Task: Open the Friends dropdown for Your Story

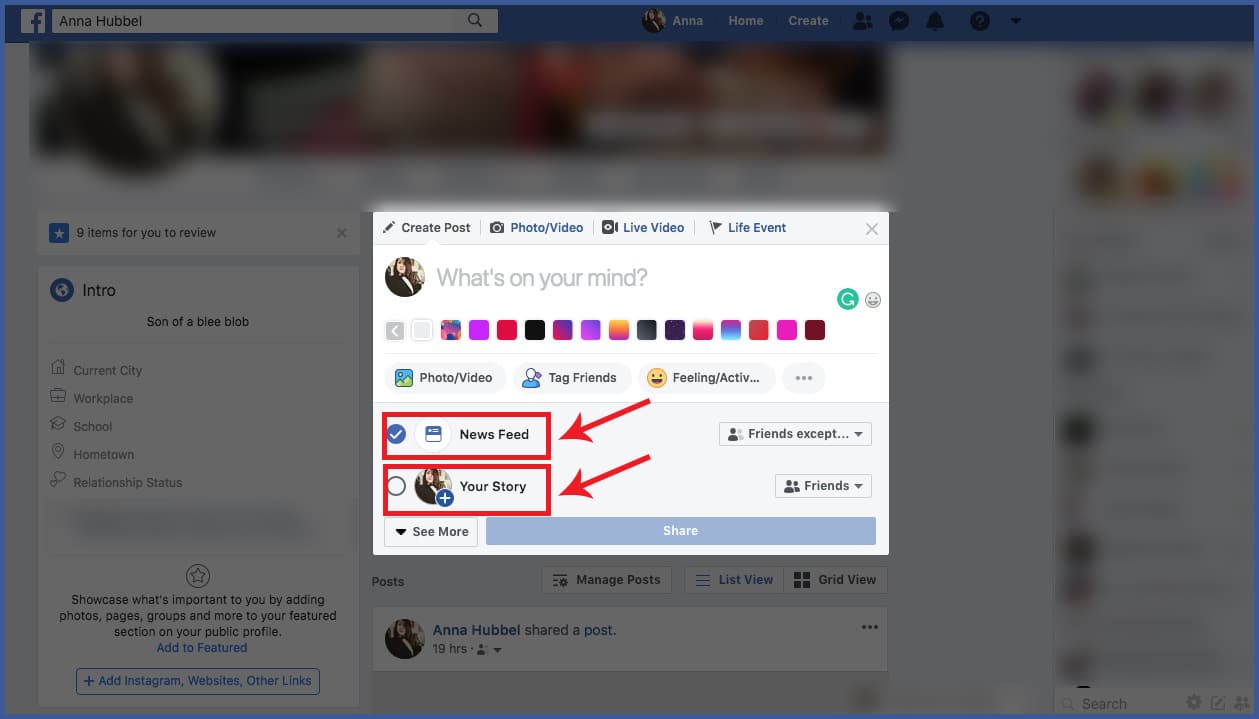Action: click(823, 486)
